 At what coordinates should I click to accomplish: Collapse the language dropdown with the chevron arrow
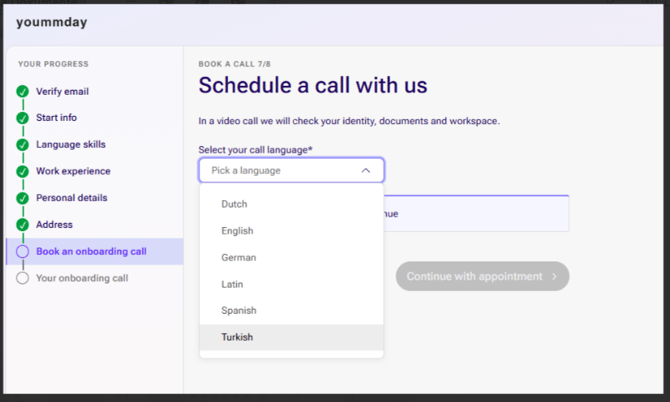pos(366,170)
